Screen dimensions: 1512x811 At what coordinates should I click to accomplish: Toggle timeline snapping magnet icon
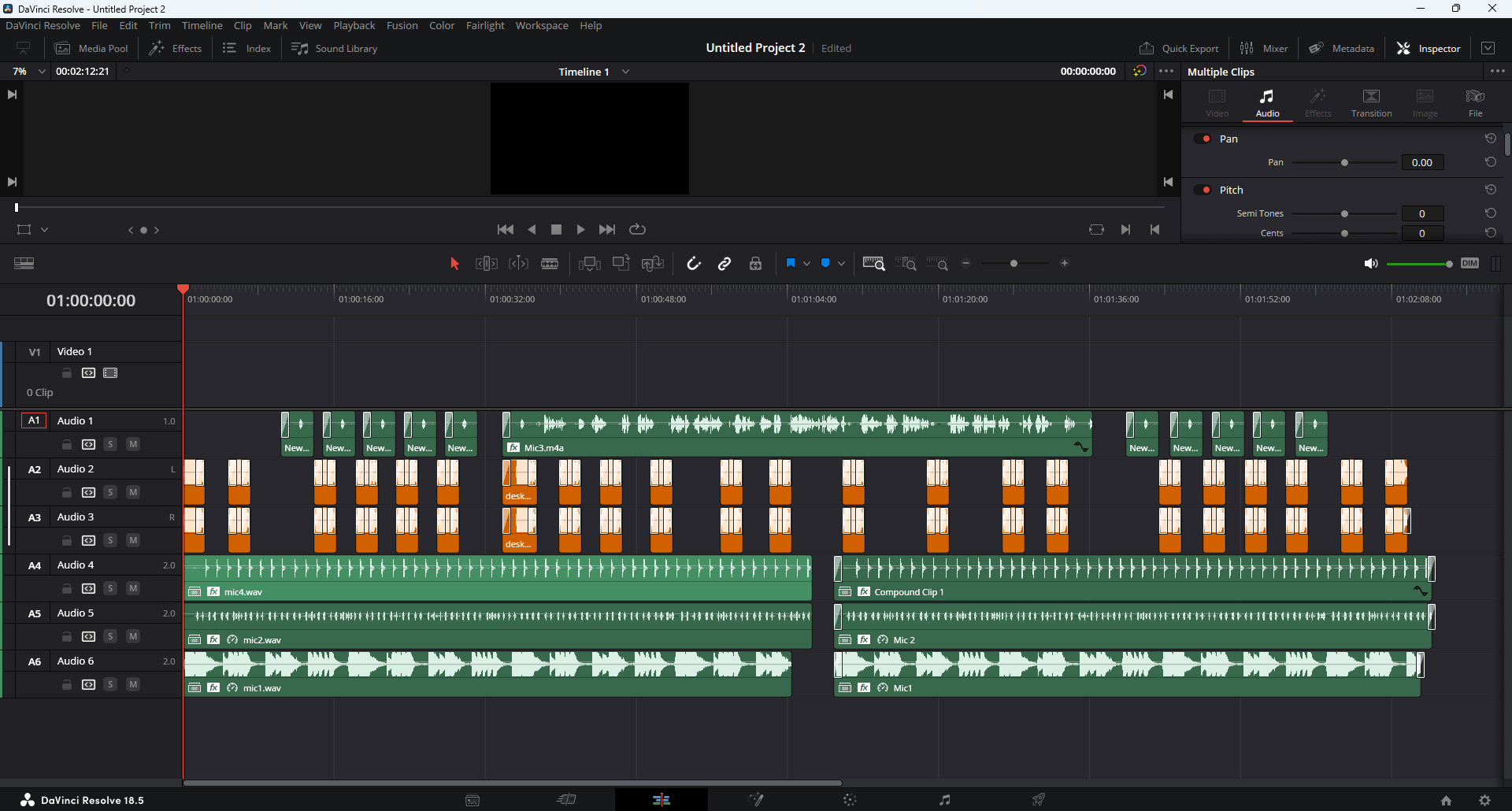pyautogui.click(x=693, y=264)
